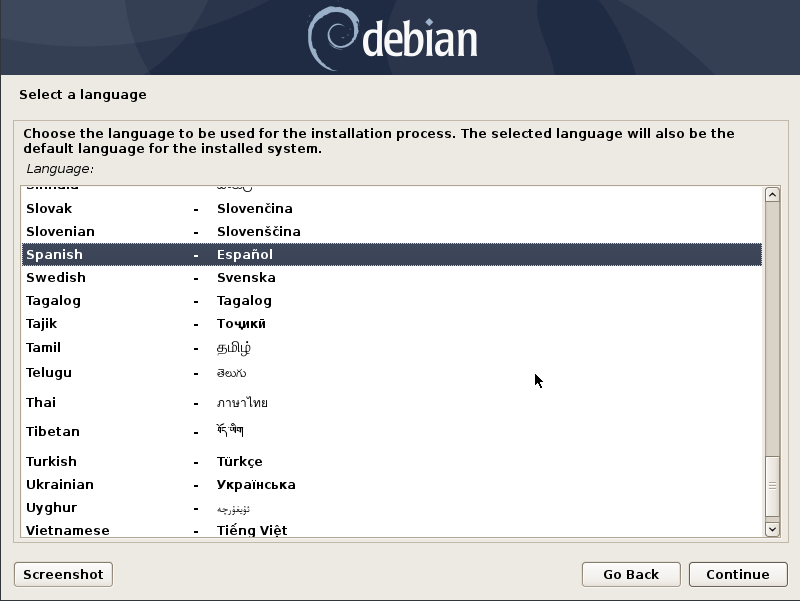Select Slovak from the language list
The width and height of the screenshot is (800, 601).
[x=392, y=209]
